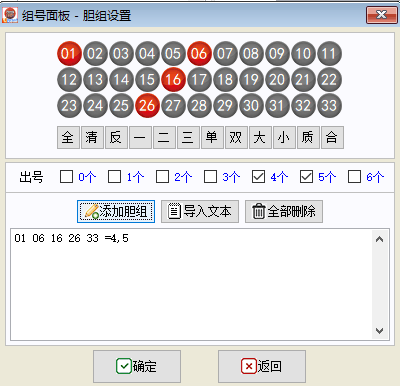
Task: Select number ball 31
Action: (x=277, y=105)
